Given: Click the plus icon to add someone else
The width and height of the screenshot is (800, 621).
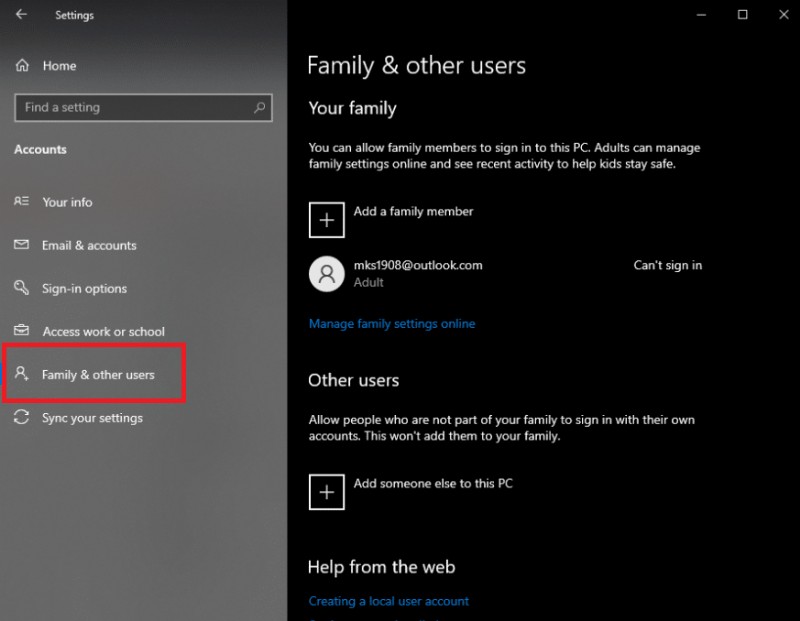Looking at the screenshot, I should pos(326,492).
